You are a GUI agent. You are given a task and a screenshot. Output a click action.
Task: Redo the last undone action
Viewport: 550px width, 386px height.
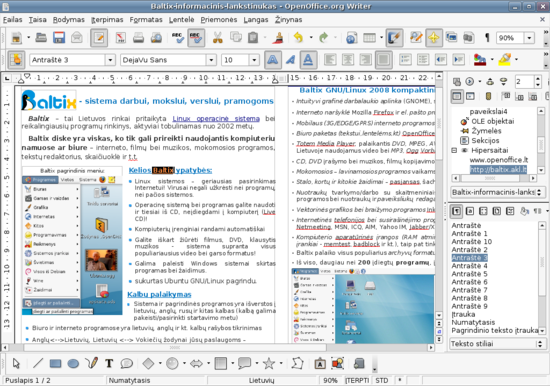pos(323,38)
